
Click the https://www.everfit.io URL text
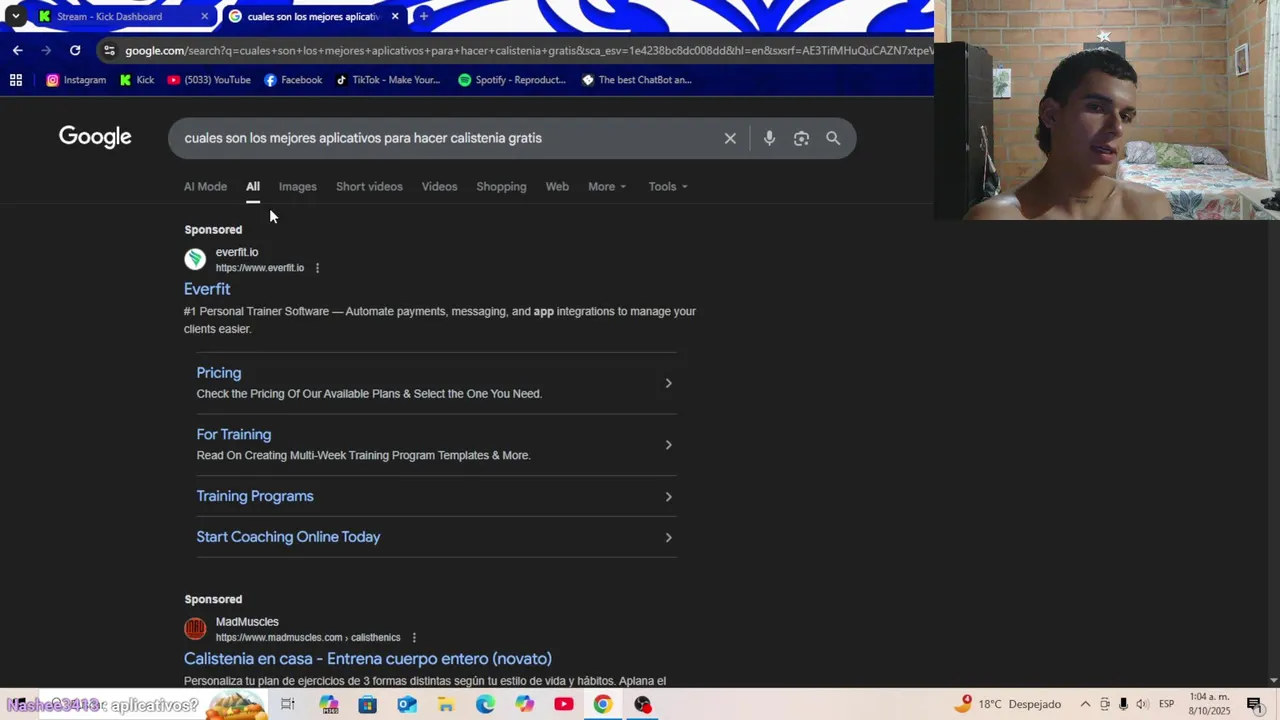click(260, 268)
